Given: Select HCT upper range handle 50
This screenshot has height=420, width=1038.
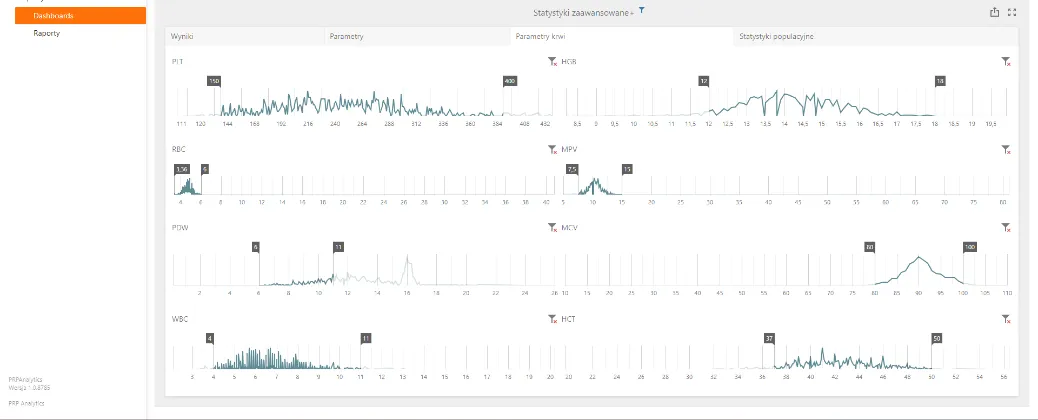Looking at the screenshot, I should click(x=936, y=339).
